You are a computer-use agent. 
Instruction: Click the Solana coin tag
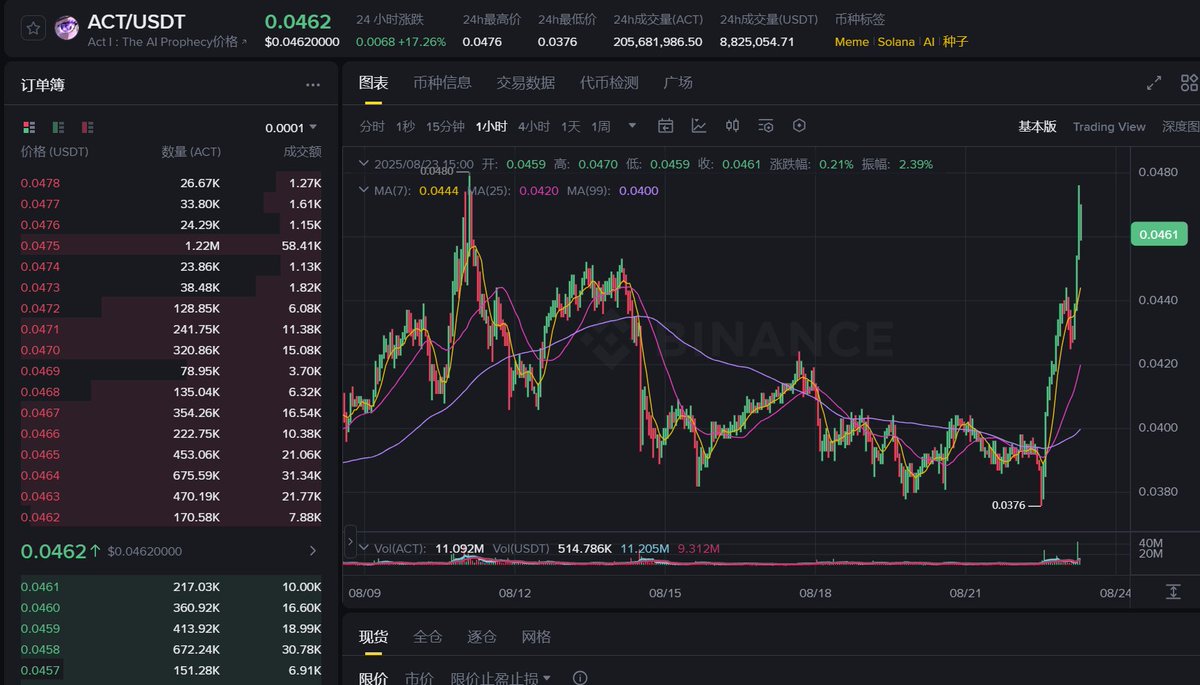[x=896, y=42]
